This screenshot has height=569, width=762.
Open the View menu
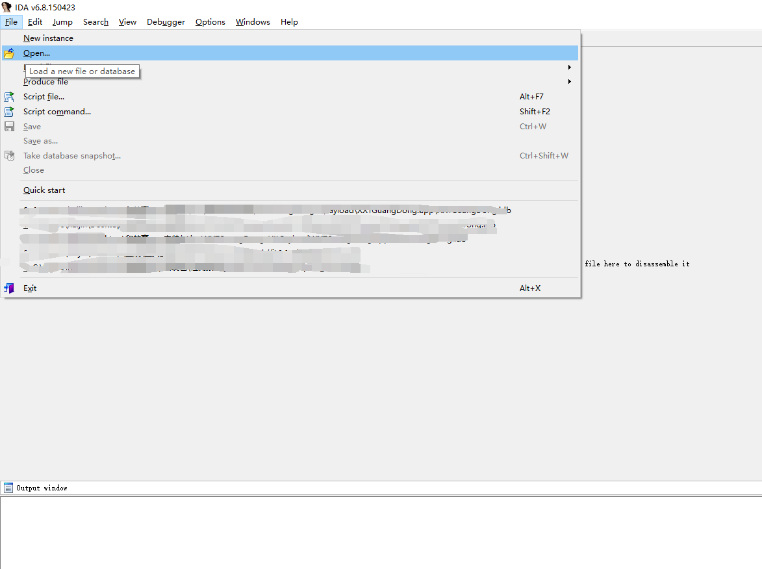point(127,22)
